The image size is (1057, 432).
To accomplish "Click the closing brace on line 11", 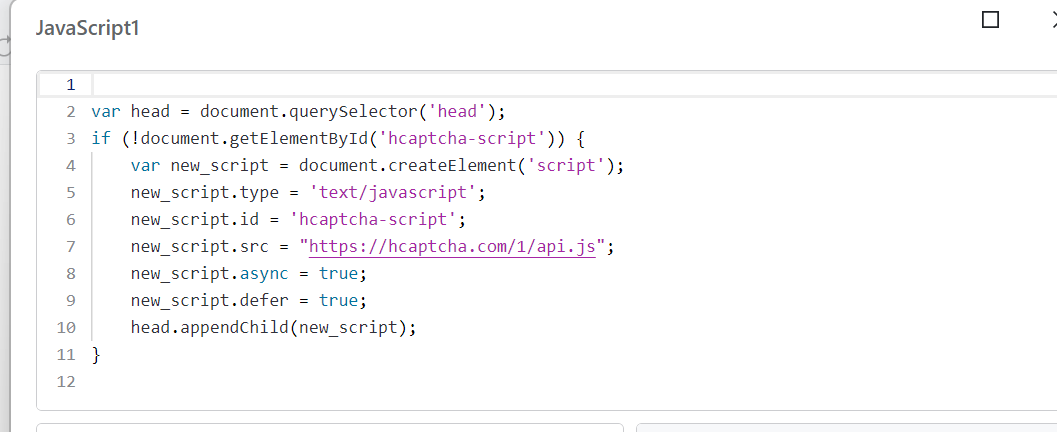I will [x=96, y=354].
